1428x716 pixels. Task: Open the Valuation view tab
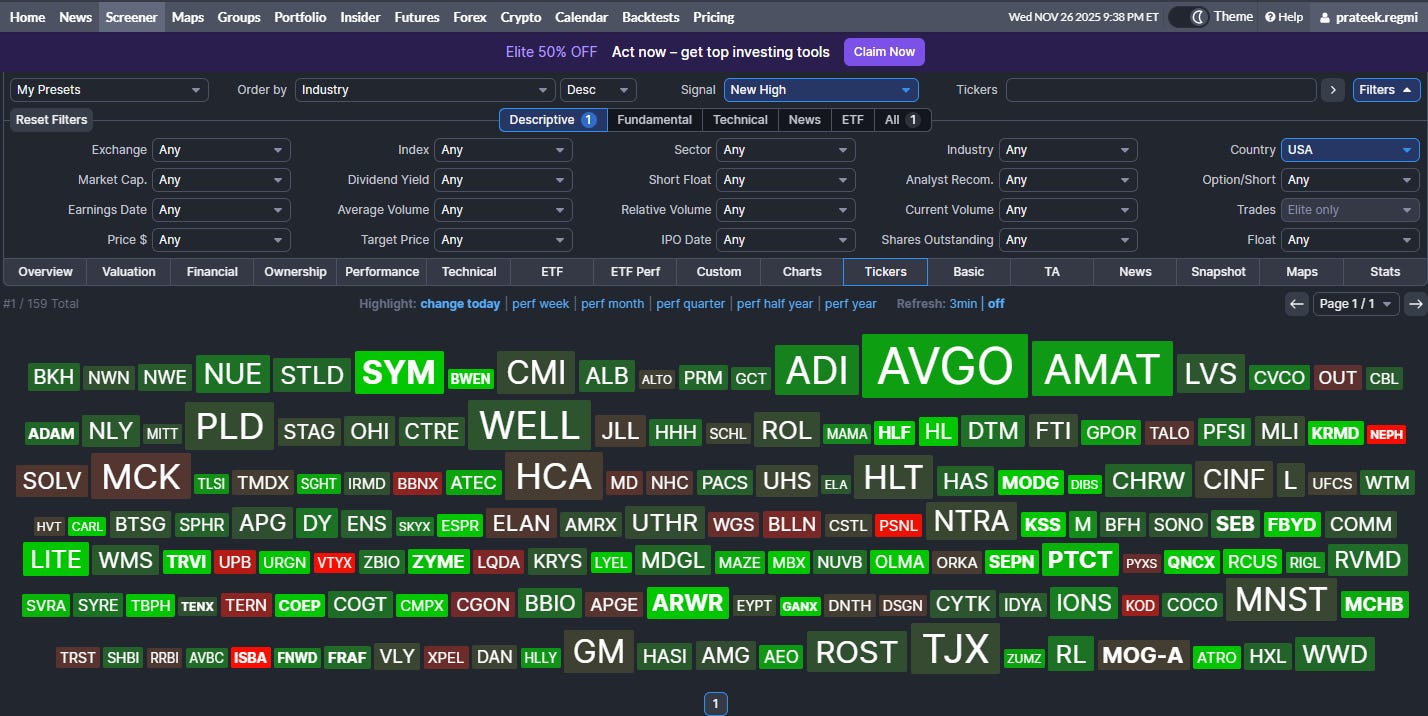(129, 272)
